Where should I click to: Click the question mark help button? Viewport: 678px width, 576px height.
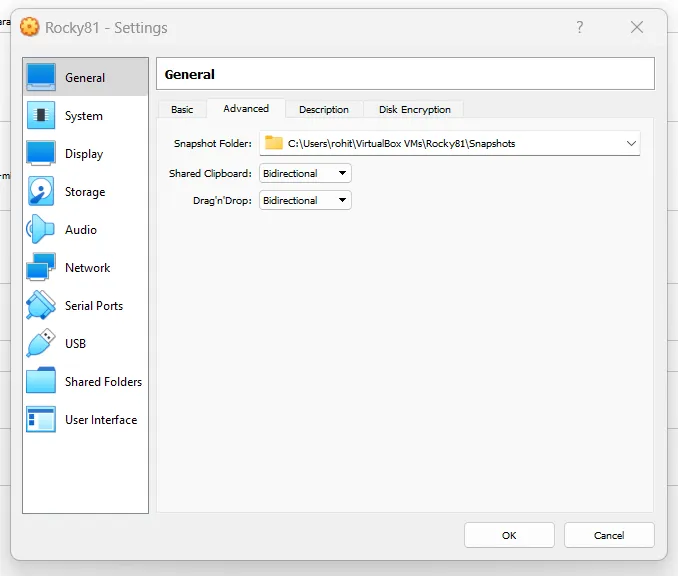(x=580, y=27)
